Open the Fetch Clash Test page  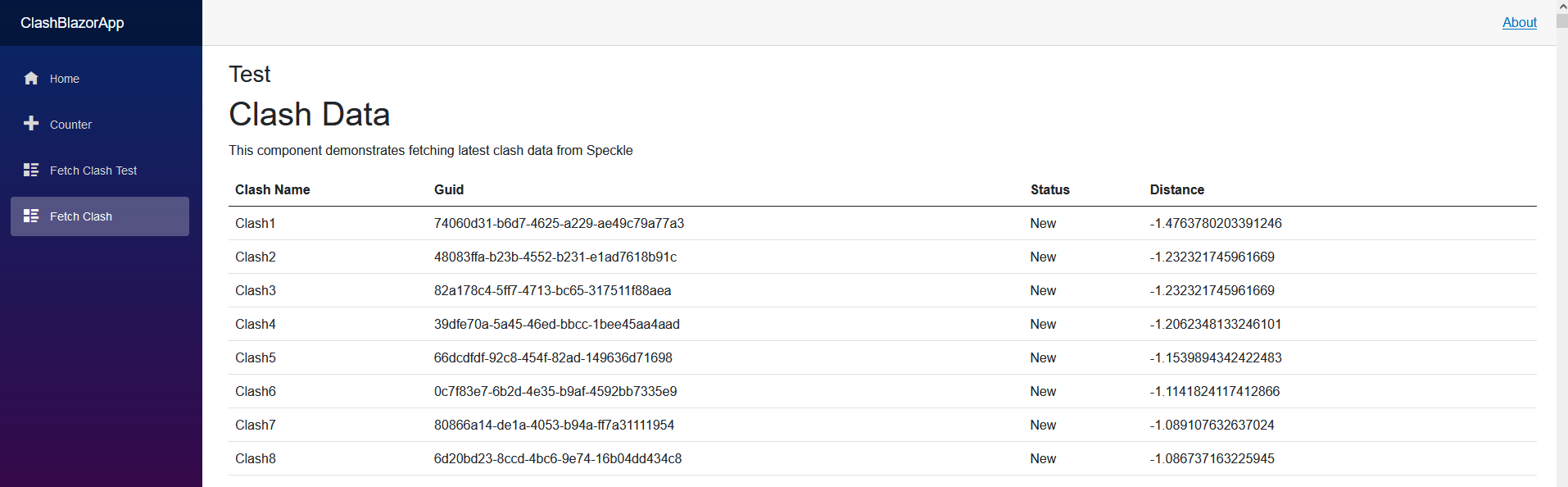[93, 171]
